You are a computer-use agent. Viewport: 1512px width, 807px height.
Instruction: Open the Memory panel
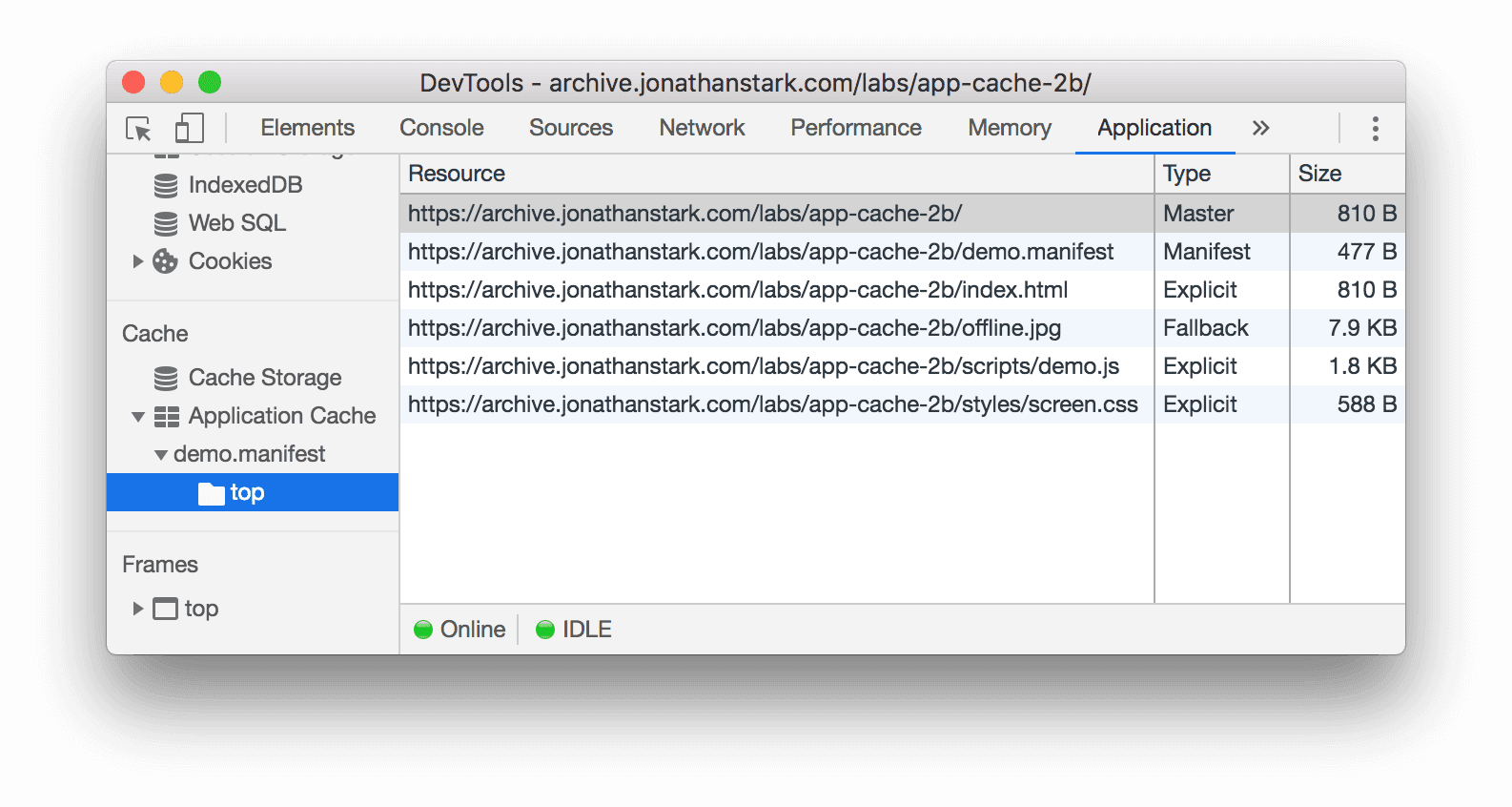point(1008,127)
